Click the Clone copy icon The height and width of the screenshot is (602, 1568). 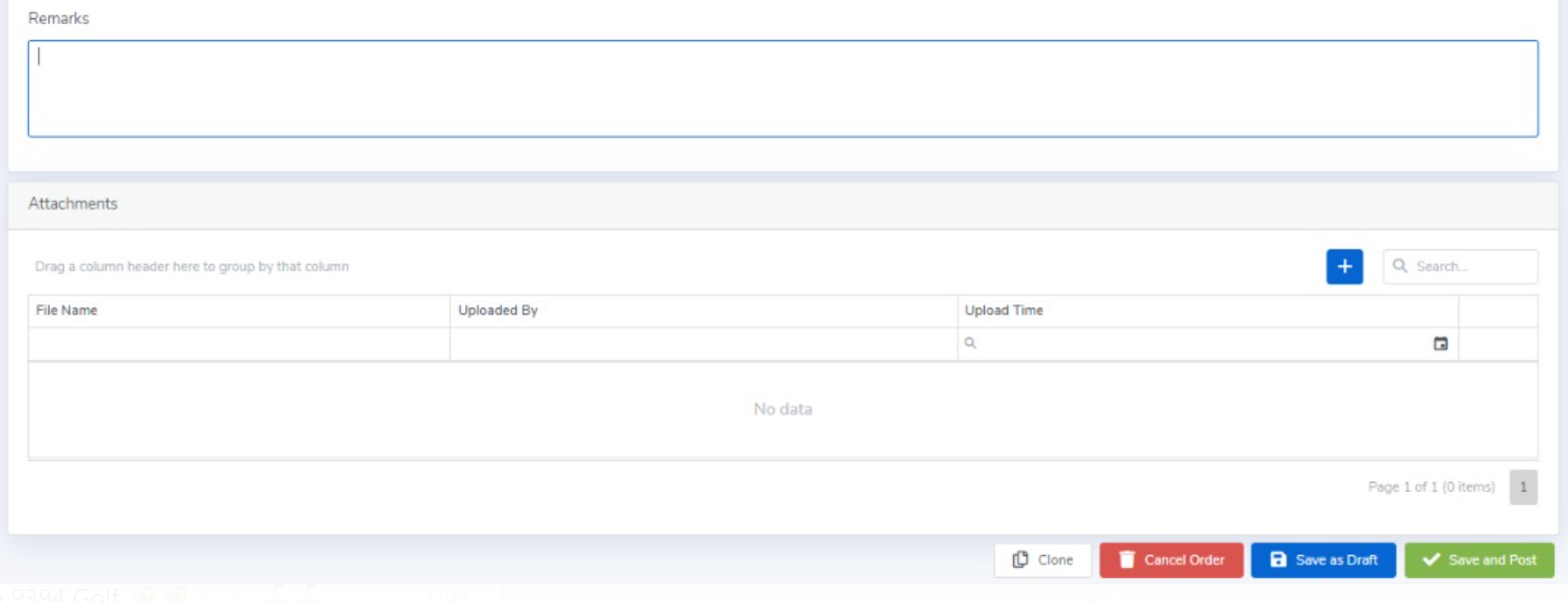coord(1020,560)
